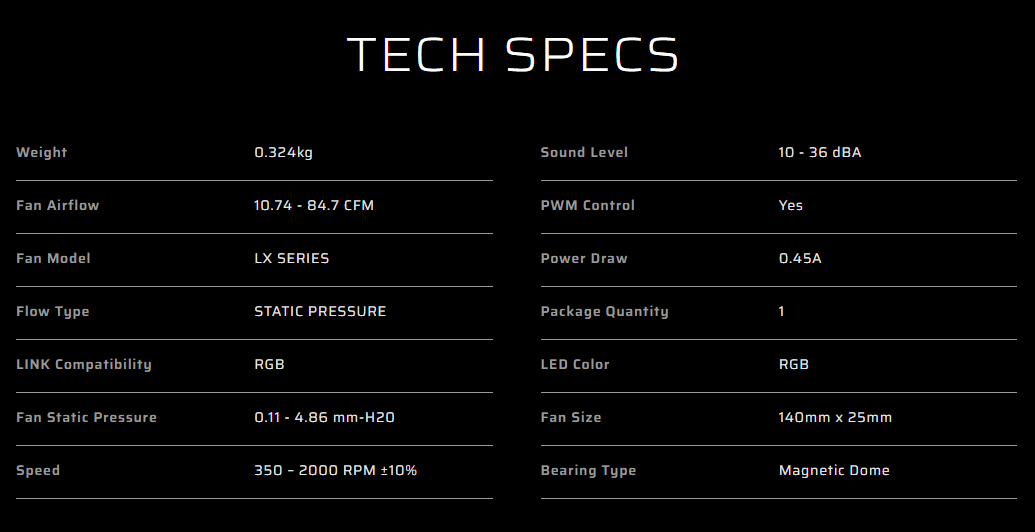Image resolution: width=1035 pixels, height=532 pixels.
Task: Click the Magnetic Dome bearing type value
Action: [x=834, y=470]
